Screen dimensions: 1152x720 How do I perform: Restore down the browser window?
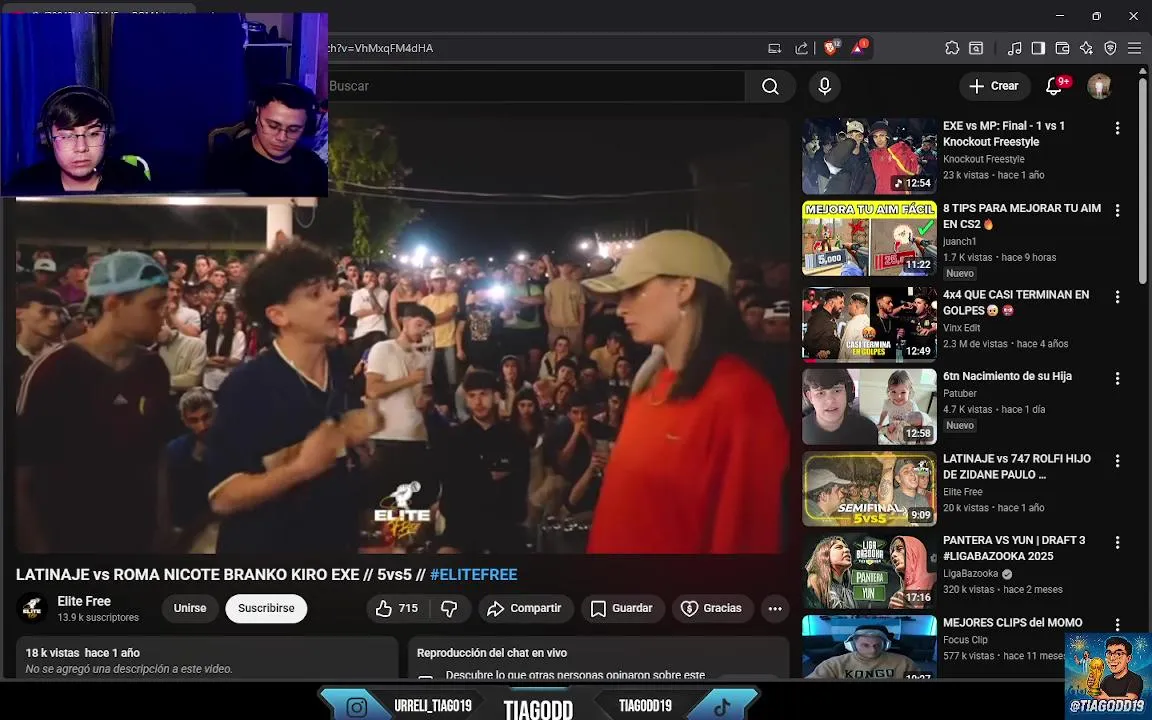(1096, 15)
